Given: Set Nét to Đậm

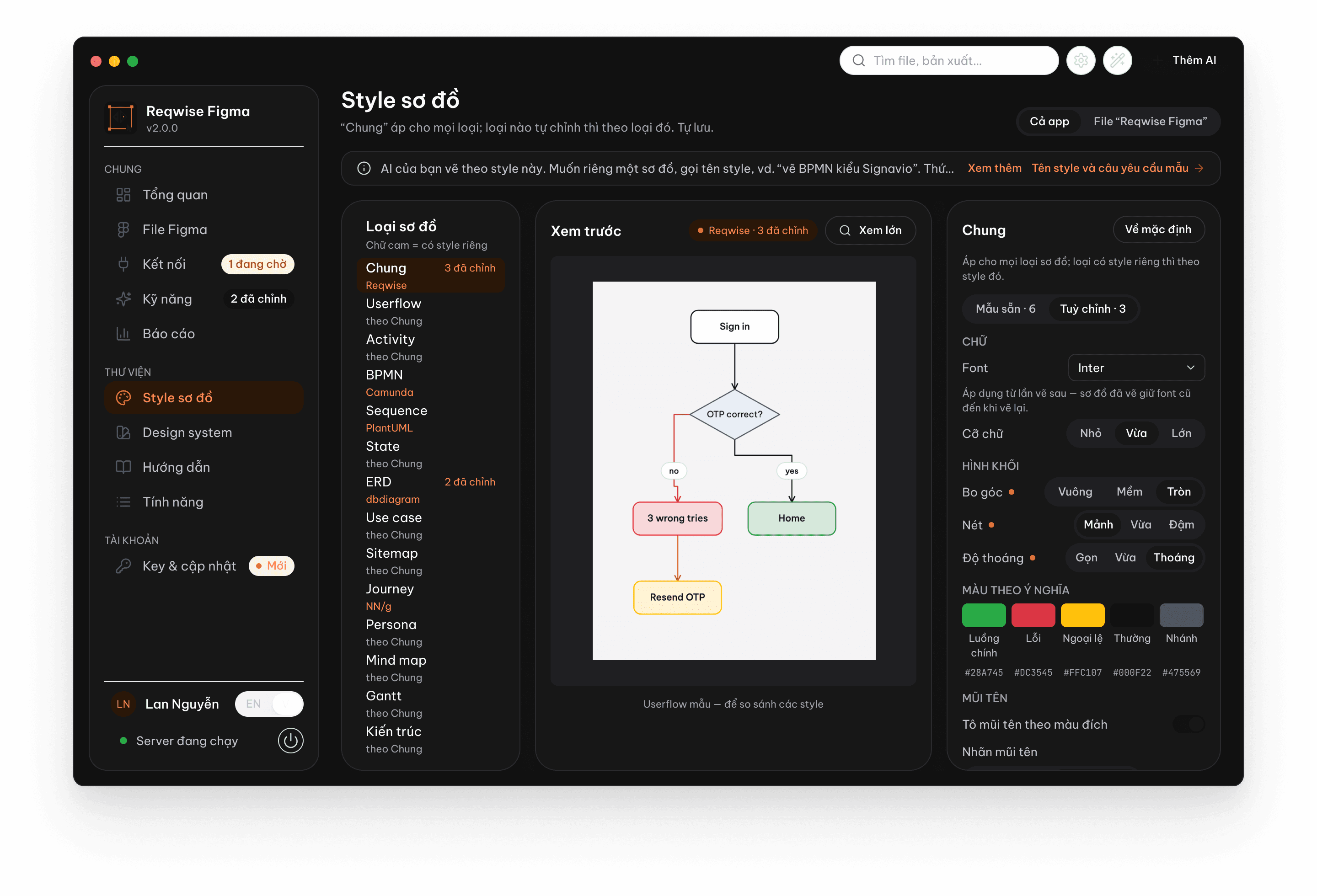Looking at the screenshot, I should (x=1181, y=524).
